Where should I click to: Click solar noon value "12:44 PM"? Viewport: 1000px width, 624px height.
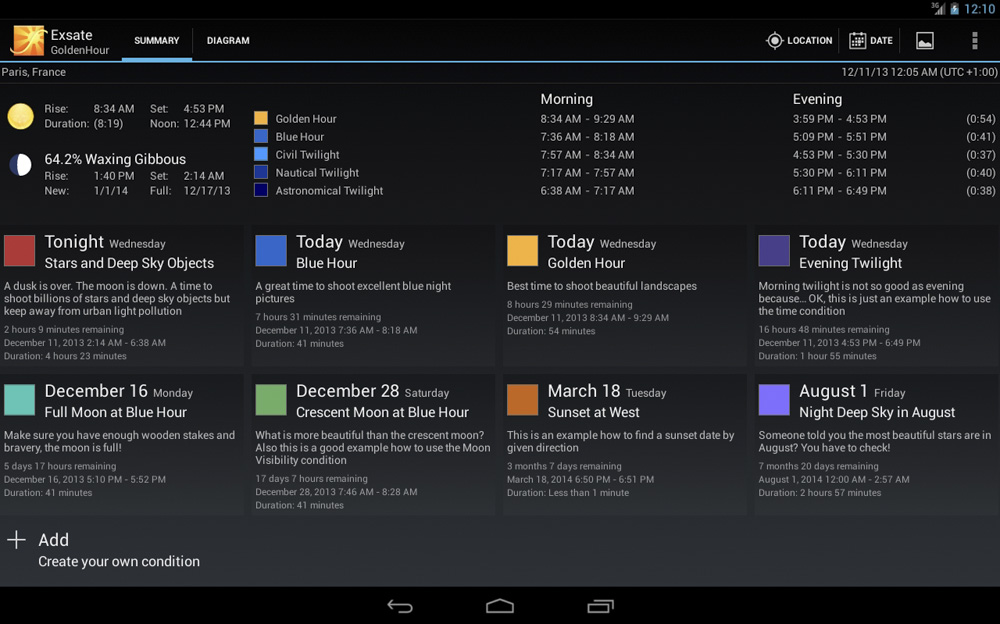[207, 124]
